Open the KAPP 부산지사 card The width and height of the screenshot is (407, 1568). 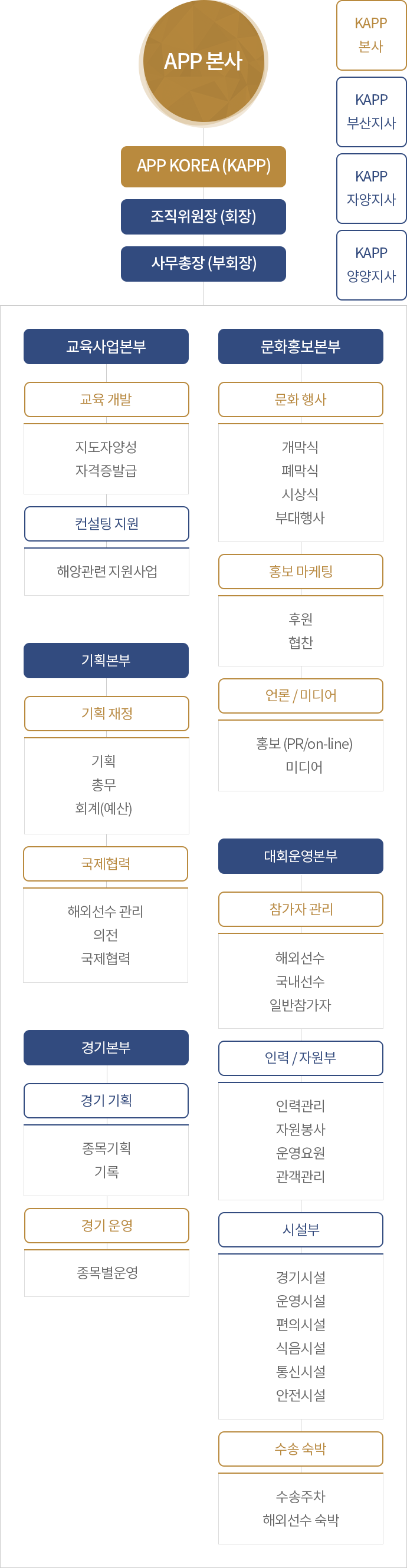(371, 112)
